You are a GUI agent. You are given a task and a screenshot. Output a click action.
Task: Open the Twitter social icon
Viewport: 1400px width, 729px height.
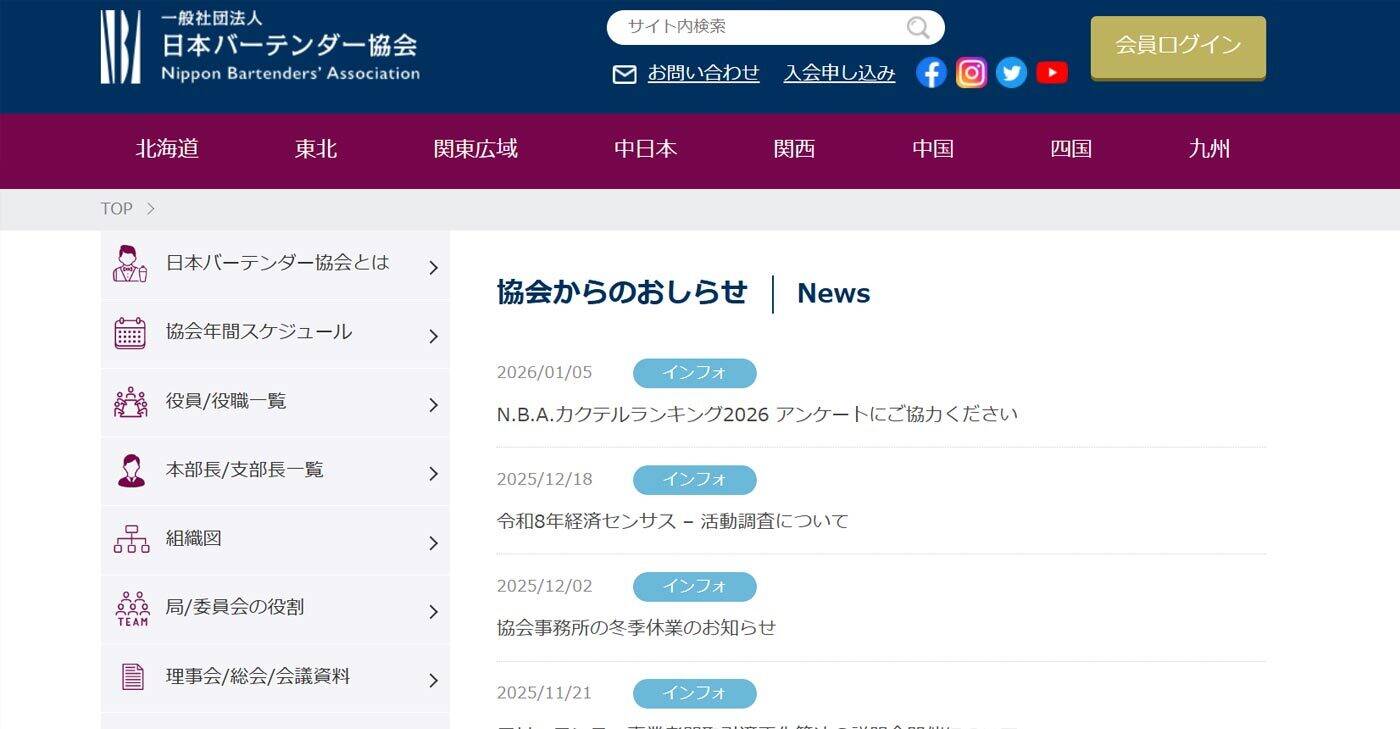point(1011,73)
